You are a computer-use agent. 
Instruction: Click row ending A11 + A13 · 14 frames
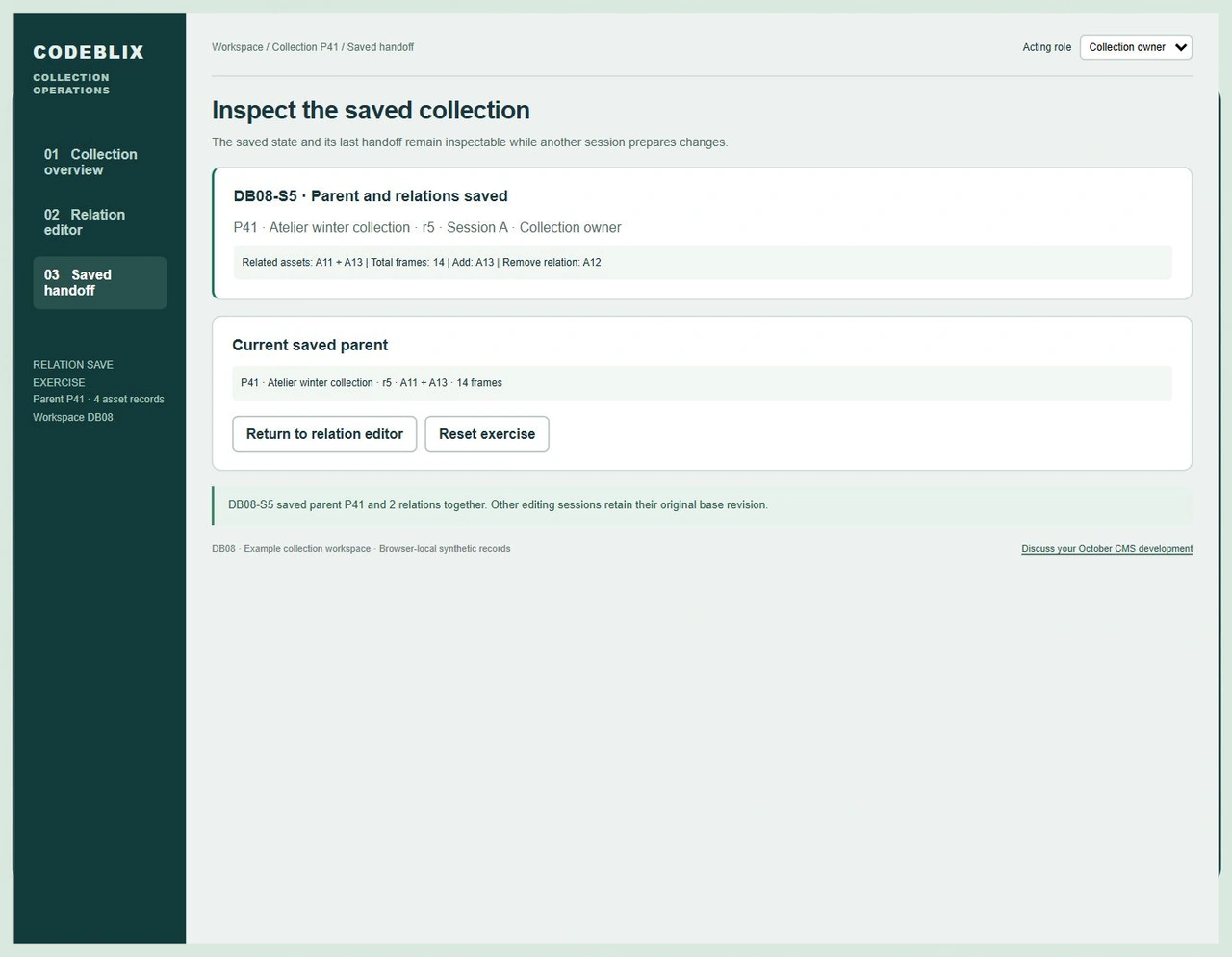pos(702,383)
